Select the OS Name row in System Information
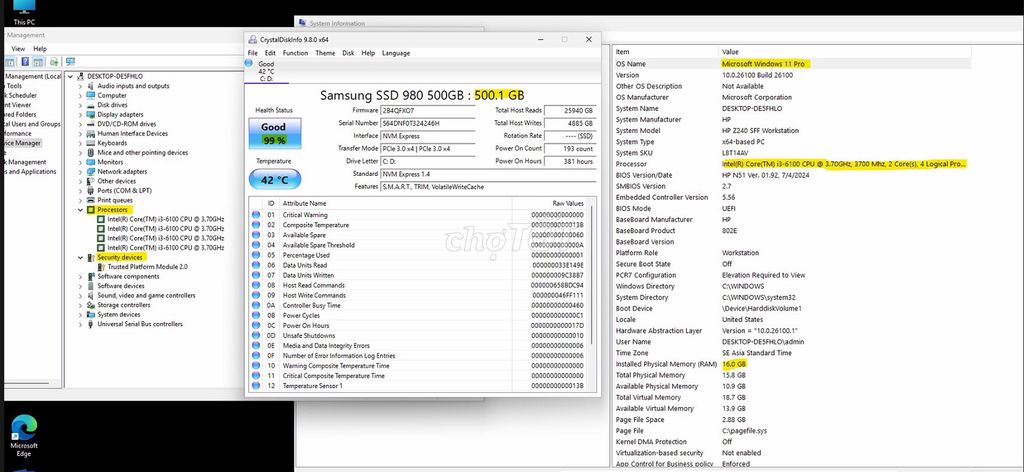 (x=792, y=64)
